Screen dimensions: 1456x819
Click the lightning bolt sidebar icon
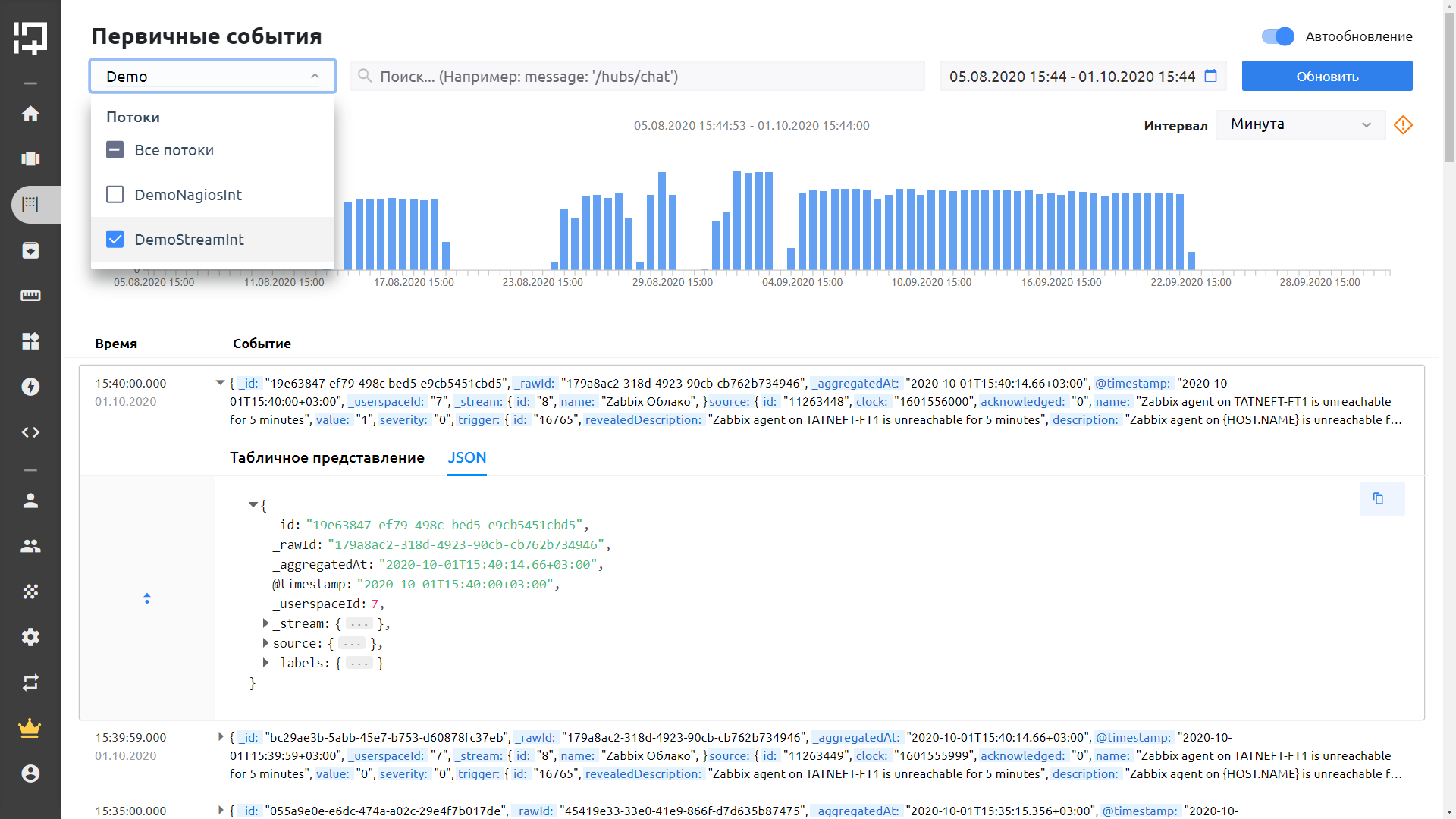(30, 387)
